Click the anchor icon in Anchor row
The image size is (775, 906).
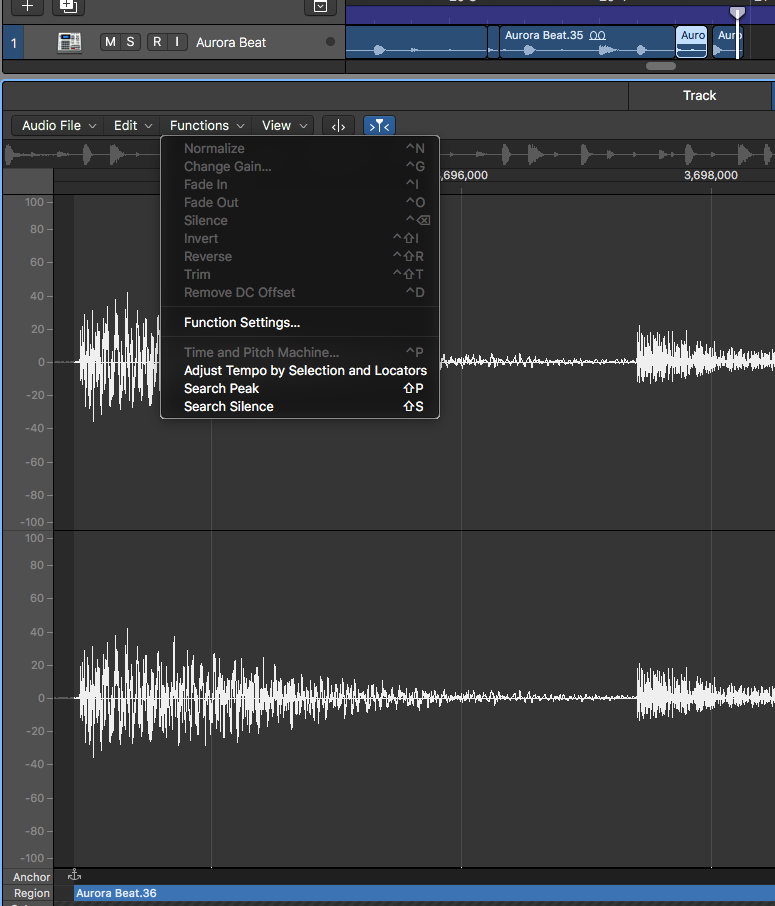click(75, 875)
